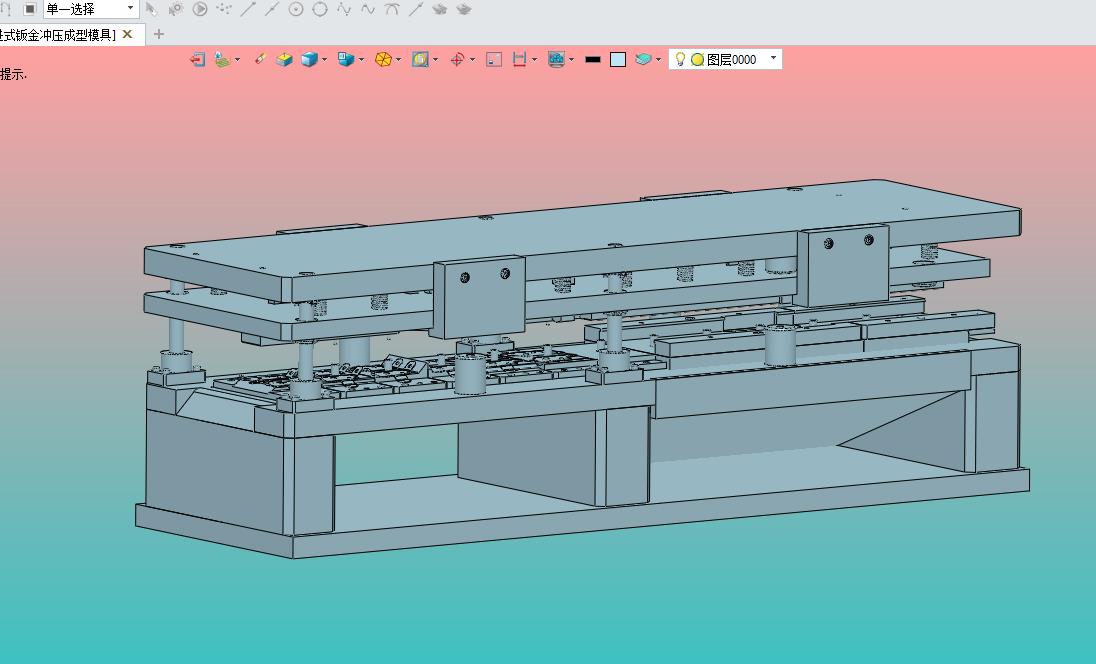The image size is (1096, 664).
Task: Click the red crosshair target icon
Action: pos(457,59)
